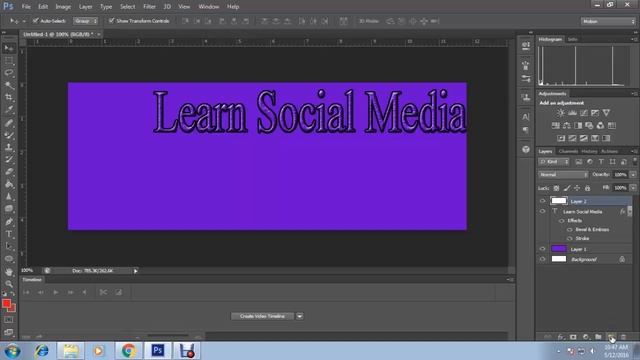Select the Pen tool

(9, 222)
